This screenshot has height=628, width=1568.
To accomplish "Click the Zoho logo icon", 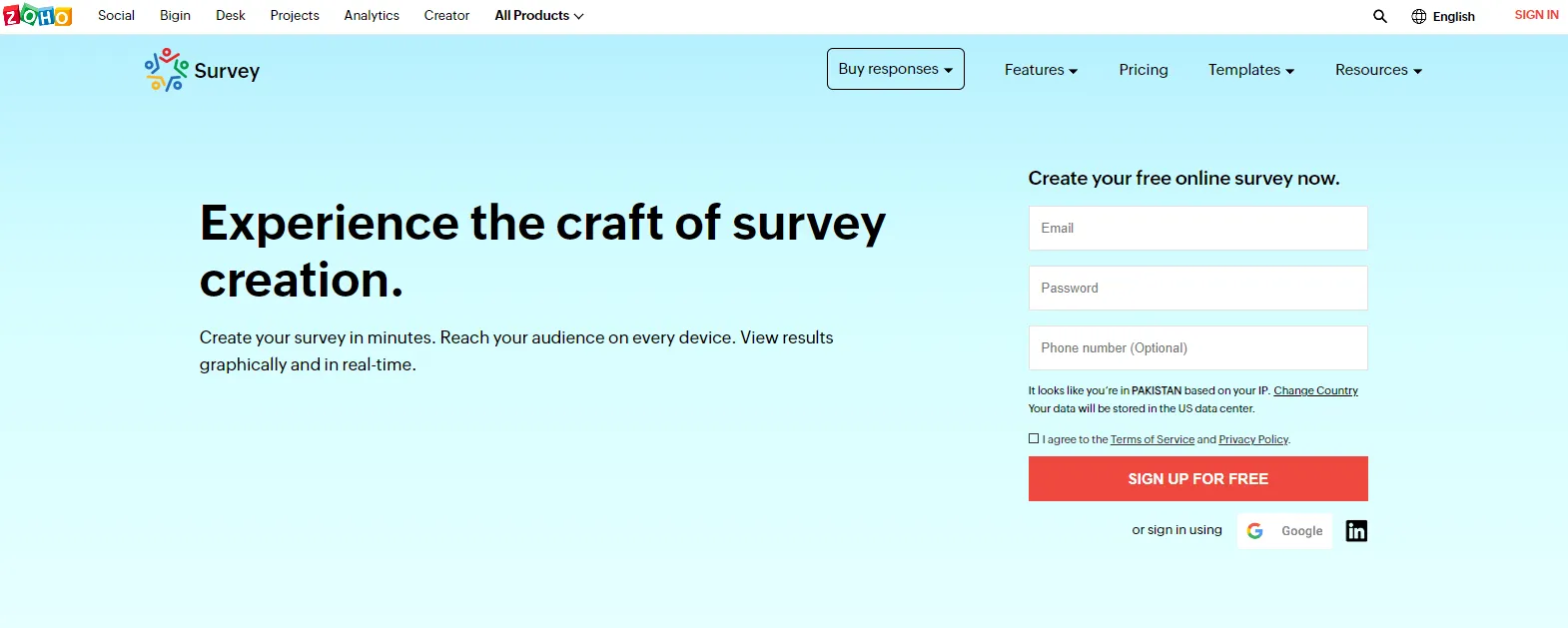I will tap(37, 15).
